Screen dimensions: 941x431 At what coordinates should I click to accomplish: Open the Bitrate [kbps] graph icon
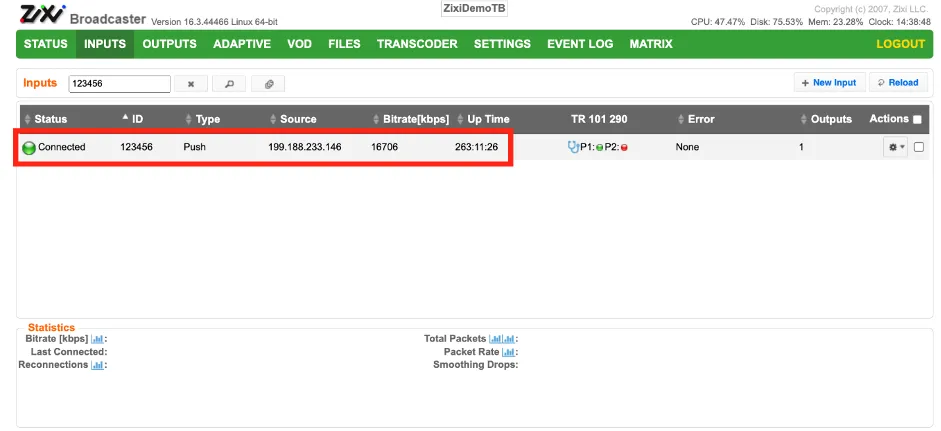(97, 340)
